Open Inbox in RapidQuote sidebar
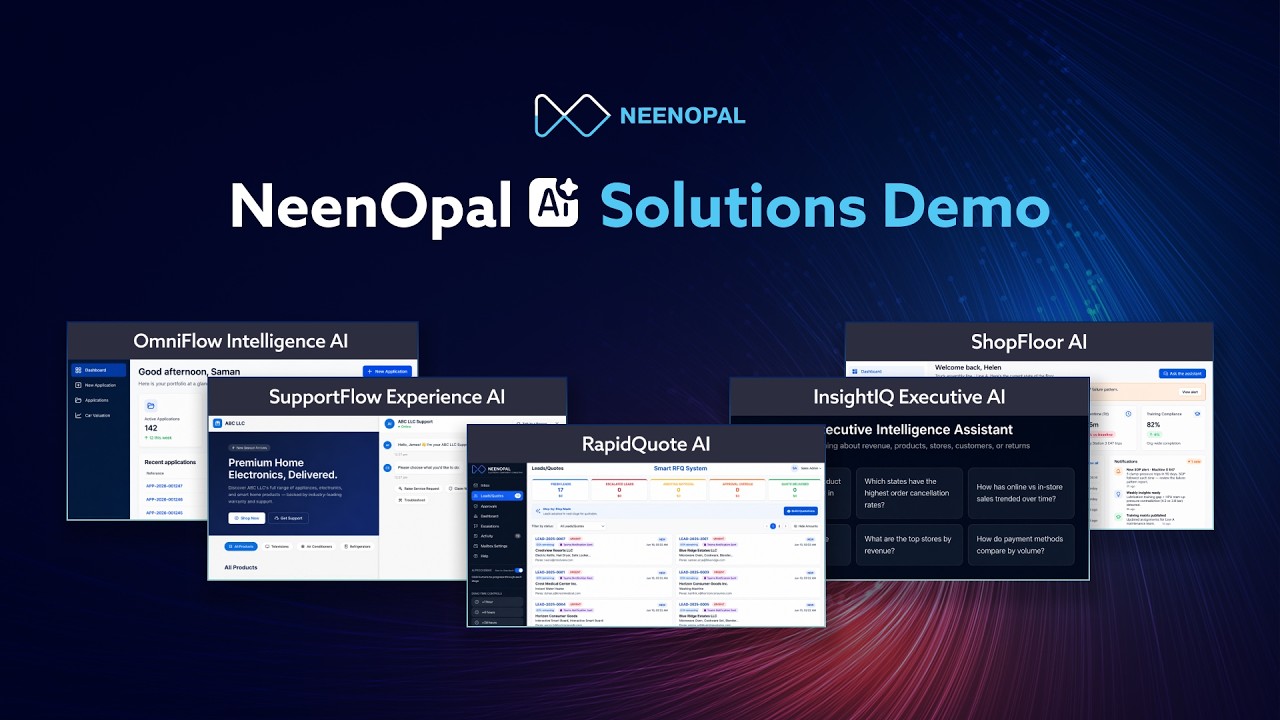 498,485
